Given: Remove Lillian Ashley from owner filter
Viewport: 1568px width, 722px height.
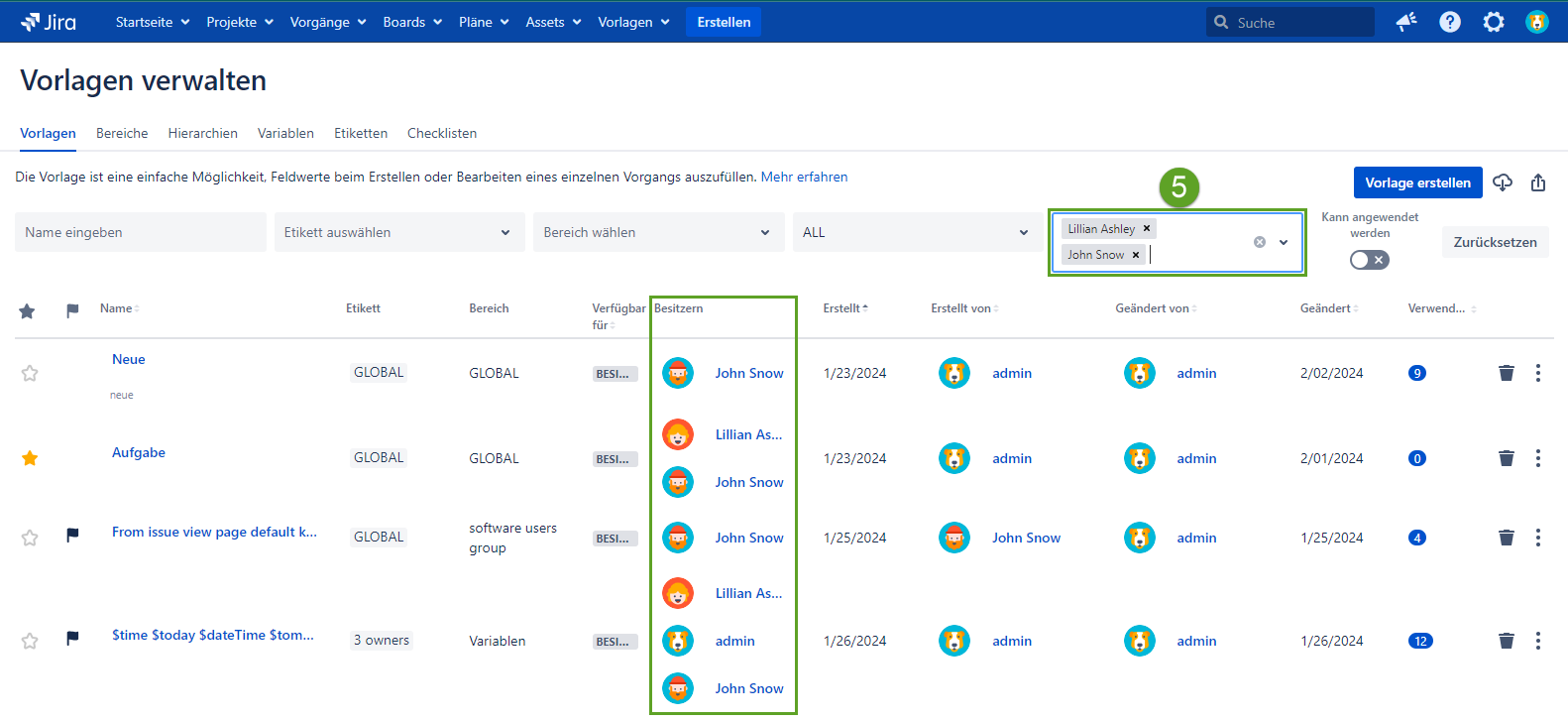Looking at the screenshot, I should [1147, 229].
